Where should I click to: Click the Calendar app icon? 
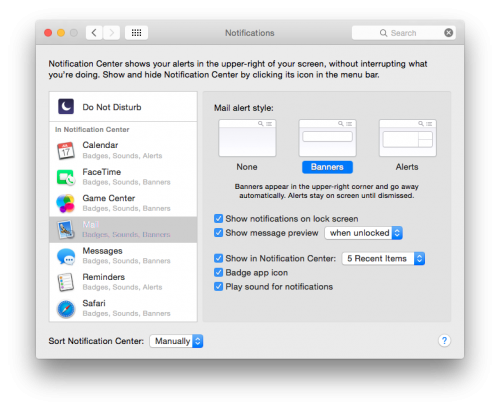point(66,151)
